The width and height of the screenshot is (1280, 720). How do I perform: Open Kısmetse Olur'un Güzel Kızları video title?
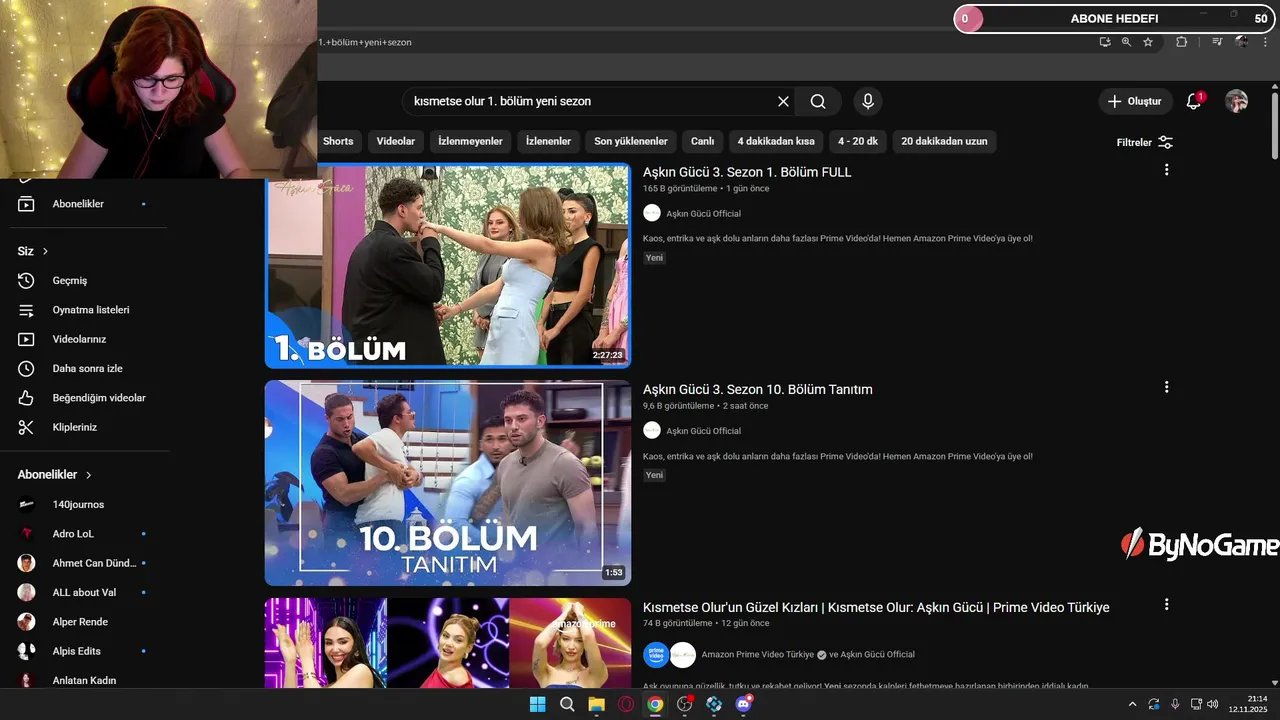876,607
